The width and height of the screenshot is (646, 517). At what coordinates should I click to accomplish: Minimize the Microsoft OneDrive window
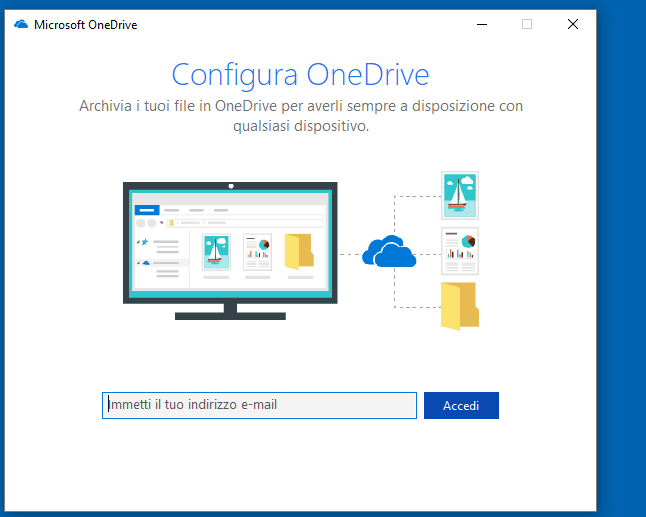point(482,24)
